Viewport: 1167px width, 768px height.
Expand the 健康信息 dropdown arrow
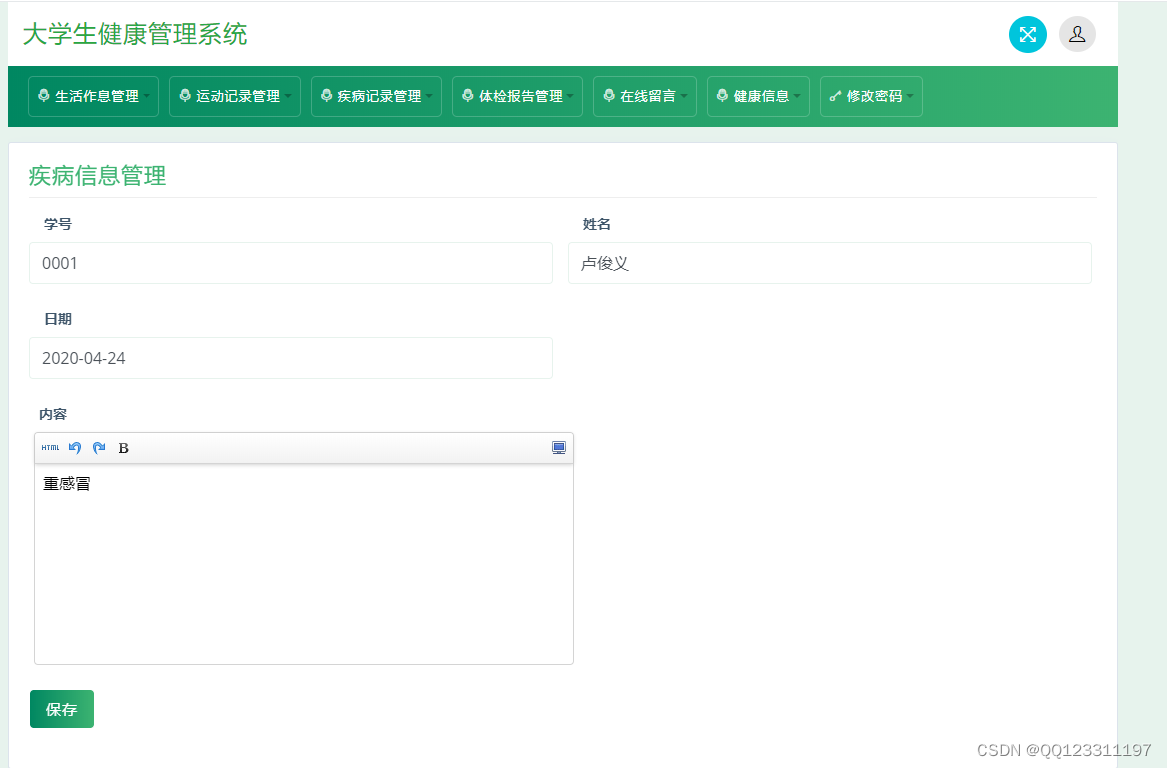click(x=797, y=96)
